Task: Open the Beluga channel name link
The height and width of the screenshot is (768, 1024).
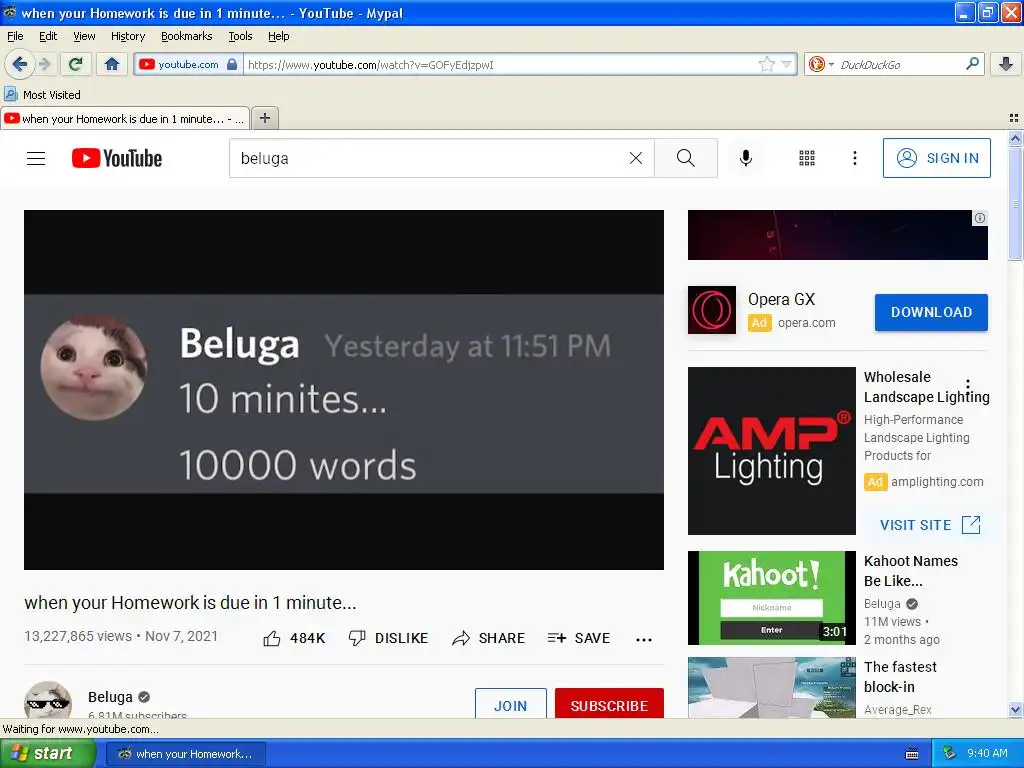Action: [x=110, y=697]
